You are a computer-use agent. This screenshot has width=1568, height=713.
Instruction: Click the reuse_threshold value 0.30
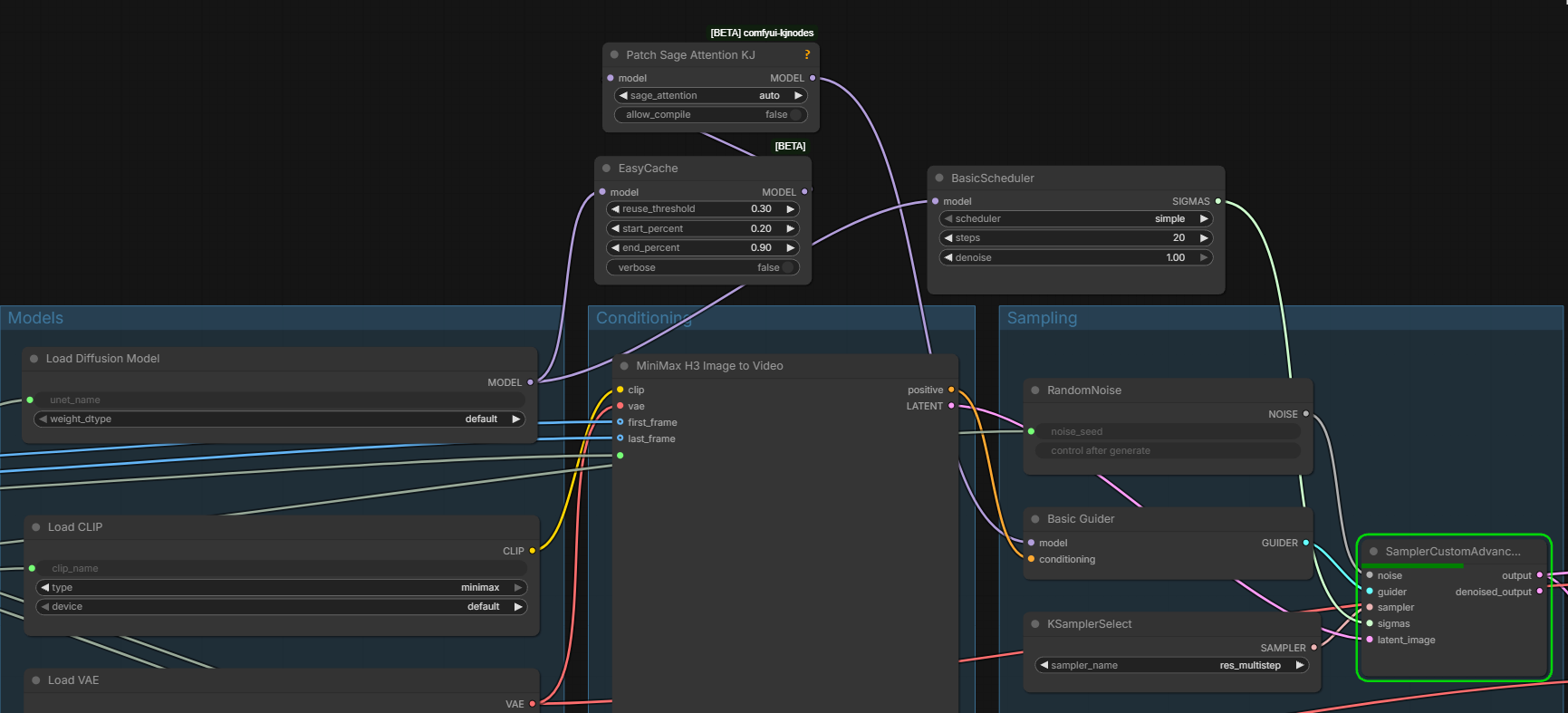click(x=761, y=208)
